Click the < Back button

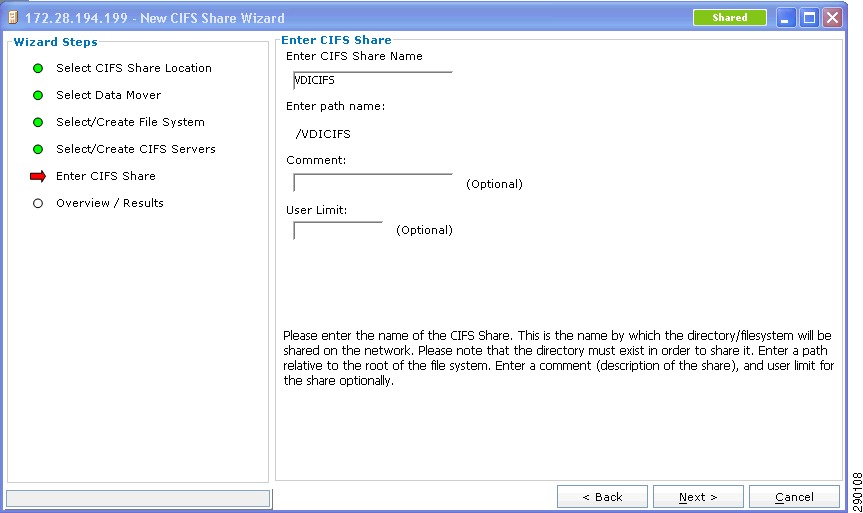[x=602, y=497]
